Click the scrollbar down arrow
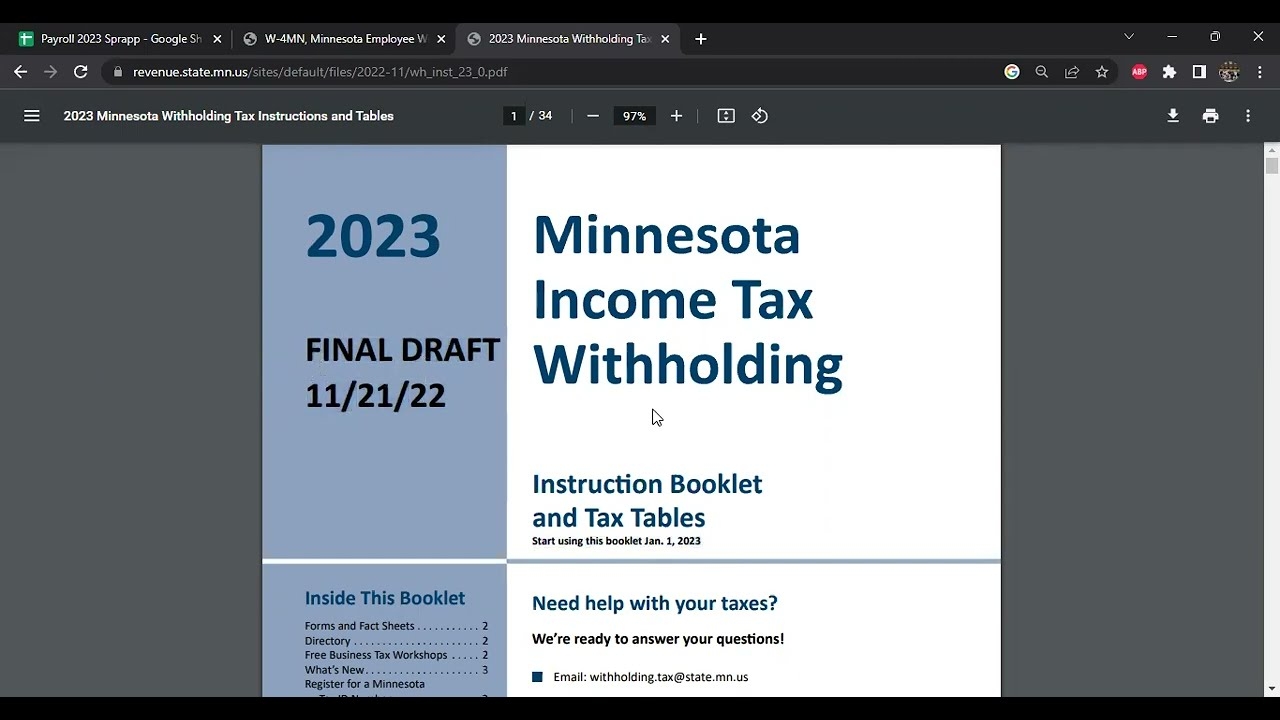 [1272, 688]
